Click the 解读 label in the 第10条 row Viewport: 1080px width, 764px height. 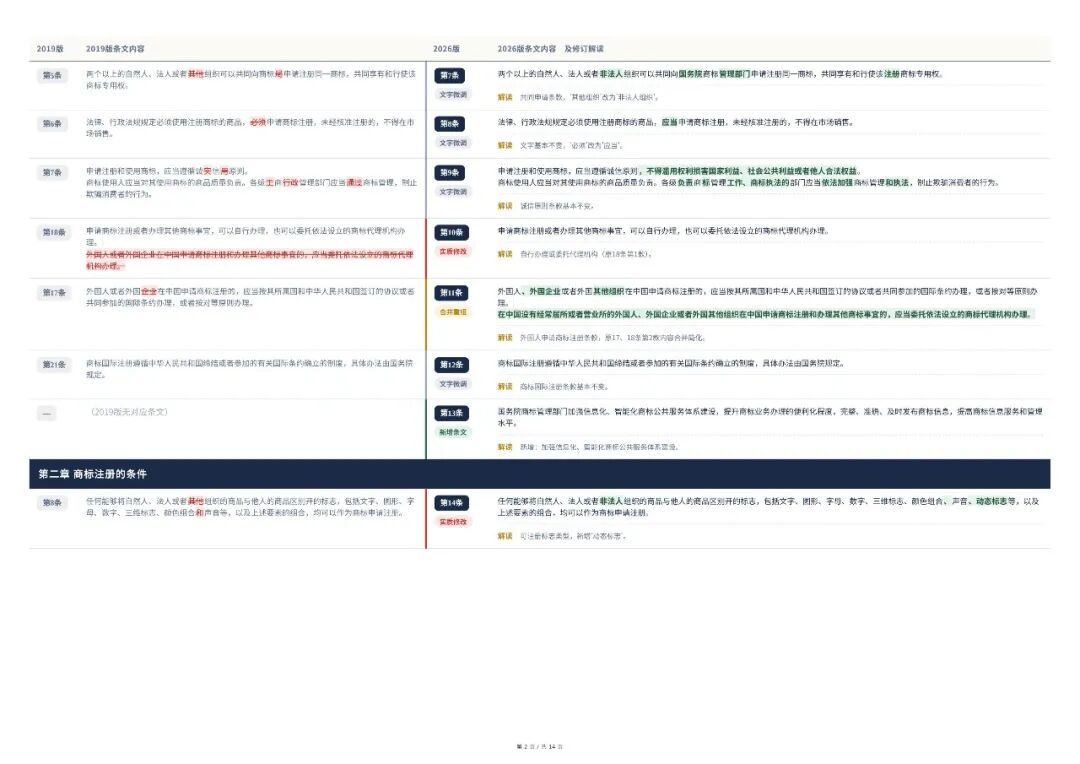(x=505, y=254)
